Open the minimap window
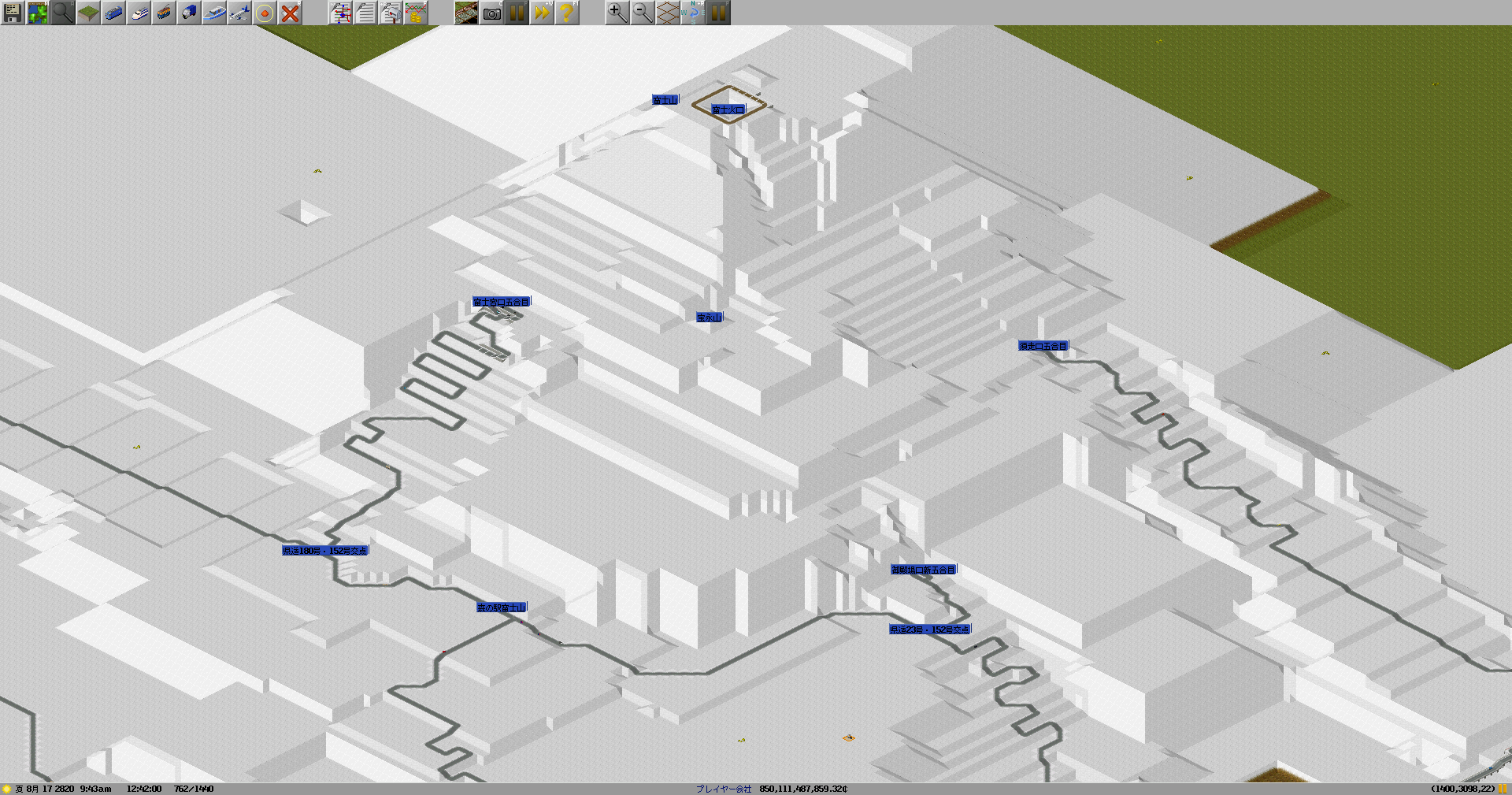Viewport: 1512px width, 795px height. coord(38,13)
